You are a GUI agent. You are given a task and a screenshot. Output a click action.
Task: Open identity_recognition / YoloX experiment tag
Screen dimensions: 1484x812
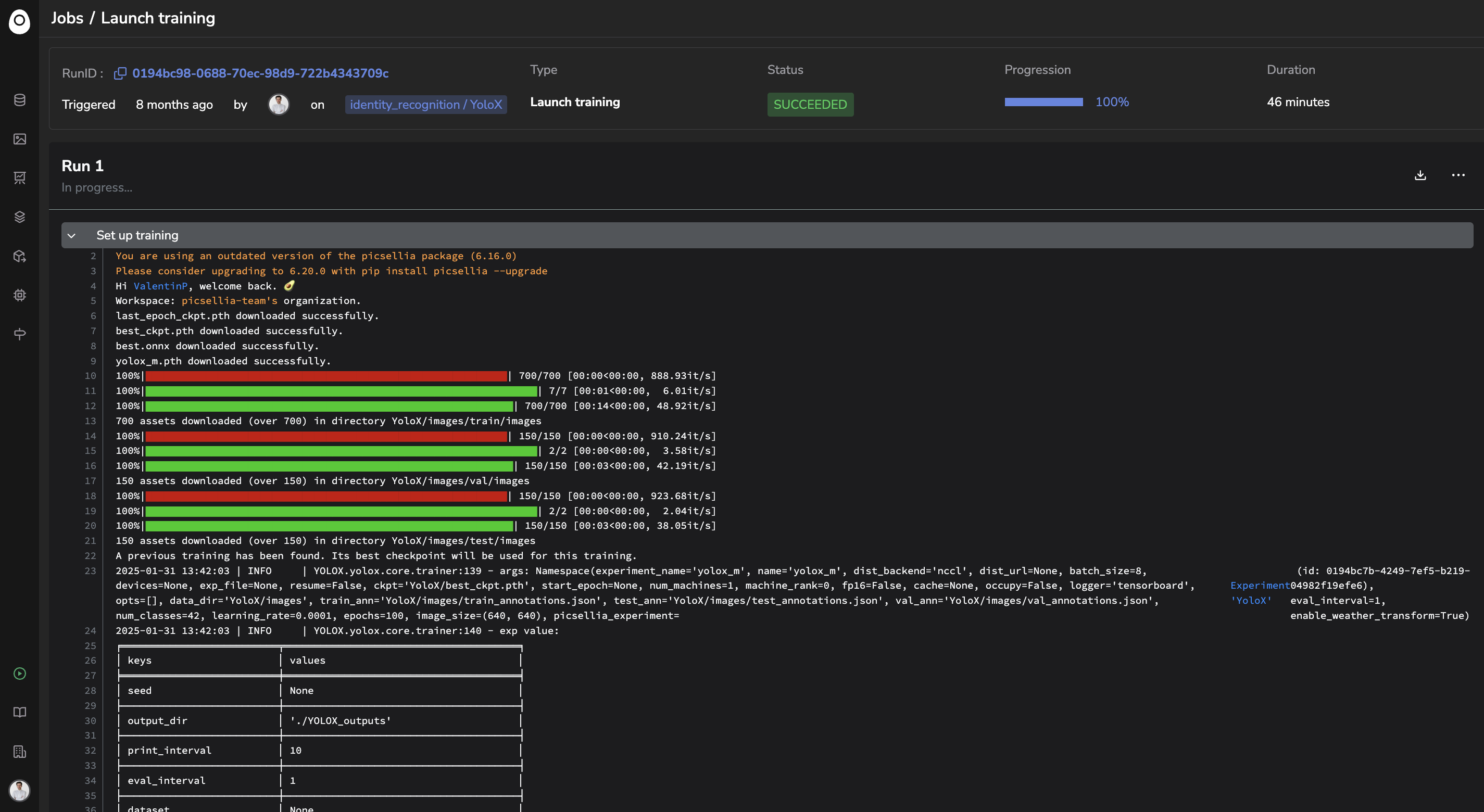coord(426,105)
